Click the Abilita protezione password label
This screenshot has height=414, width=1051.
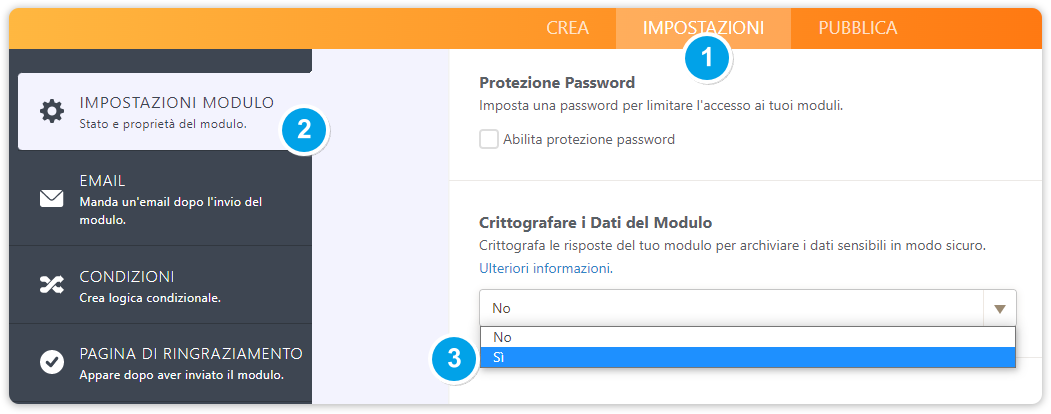coord(589,139)
